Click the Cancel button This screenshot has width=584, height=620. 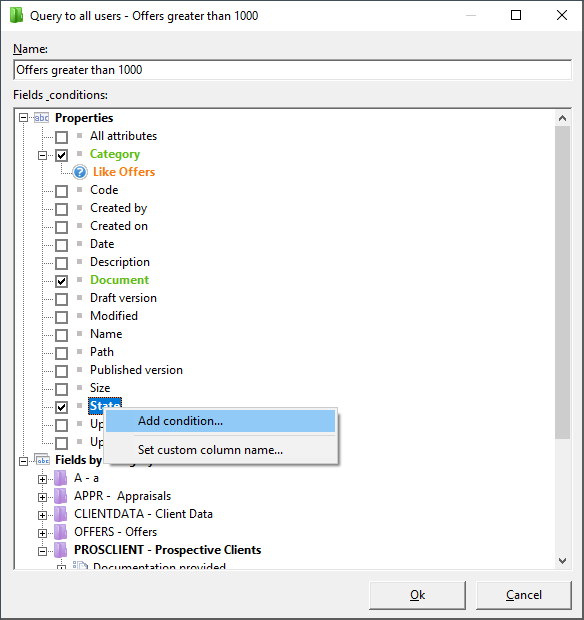coord(524,595)
